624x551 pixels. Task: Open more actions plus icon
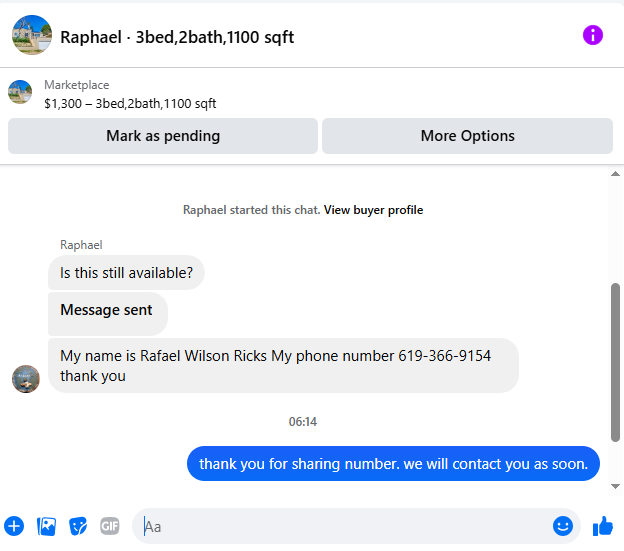tap(14, 526)
